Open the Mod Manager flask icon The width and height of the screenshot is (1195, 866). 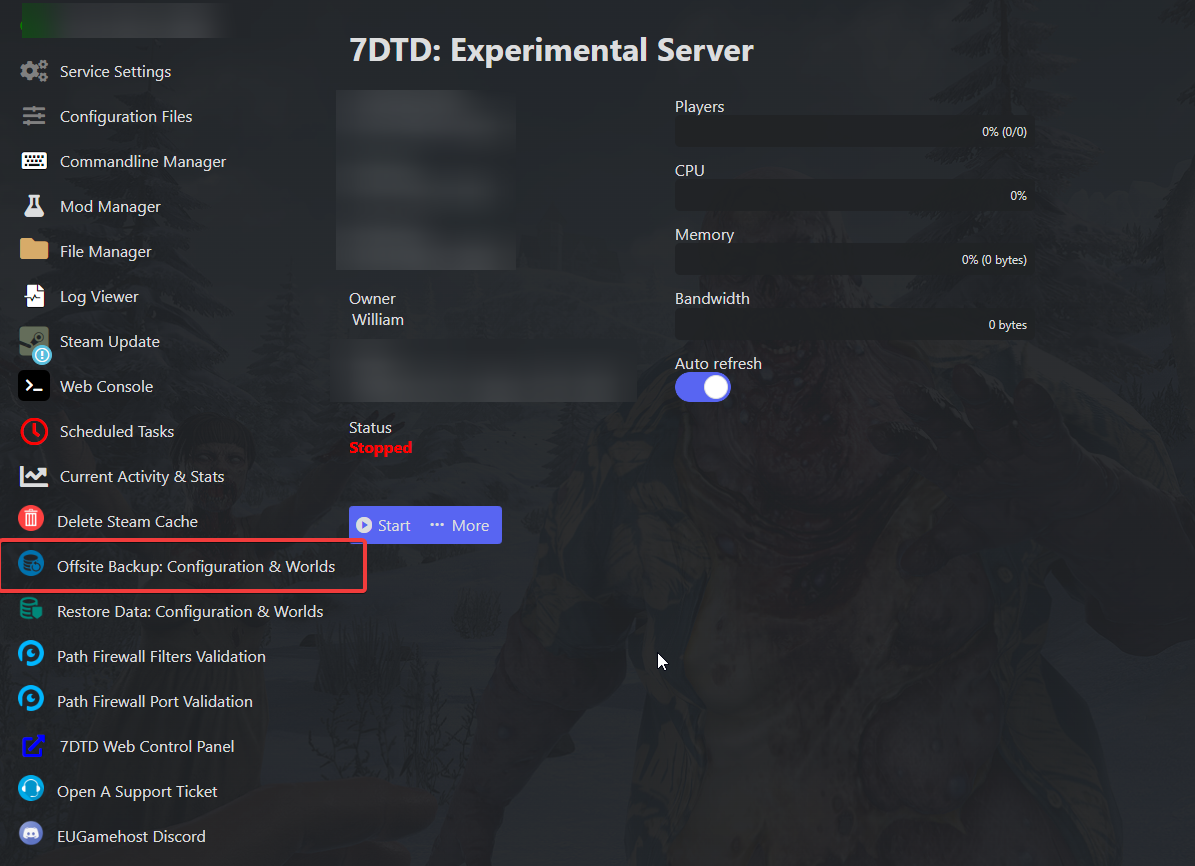pos(34,206)
